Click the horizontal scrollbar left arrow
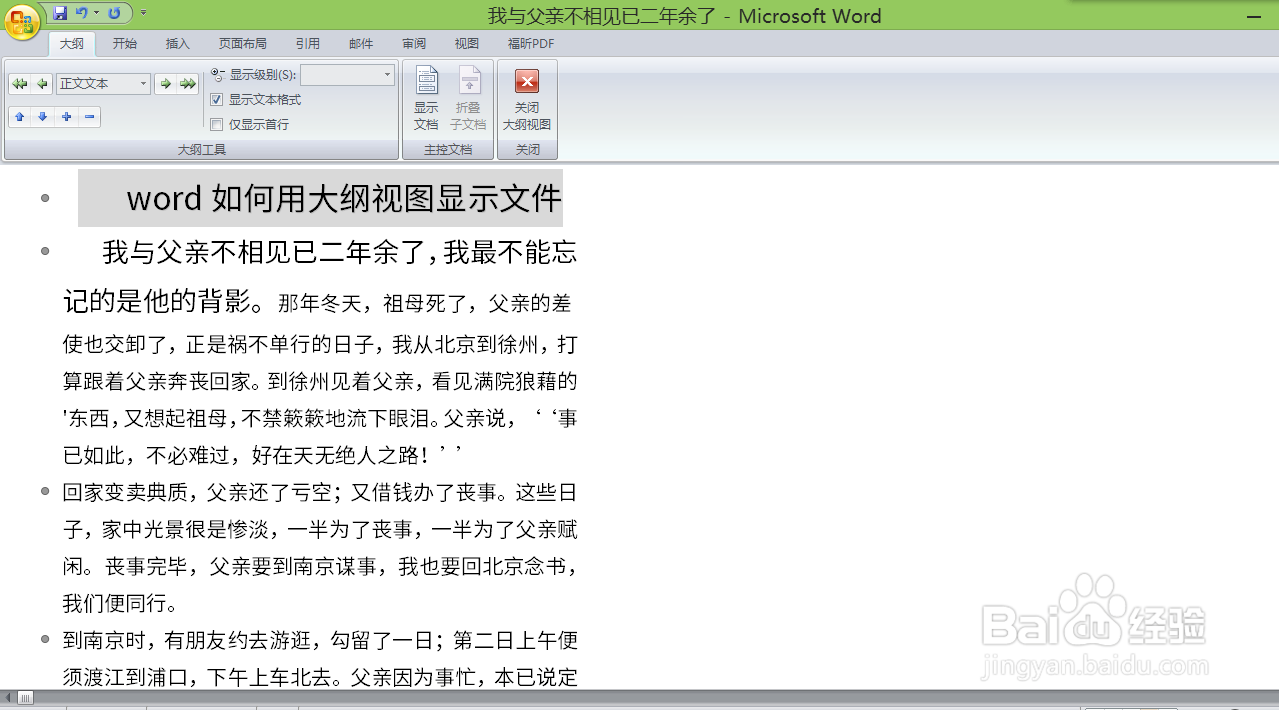The image size is (1279, 710). (x=8, y=697)
